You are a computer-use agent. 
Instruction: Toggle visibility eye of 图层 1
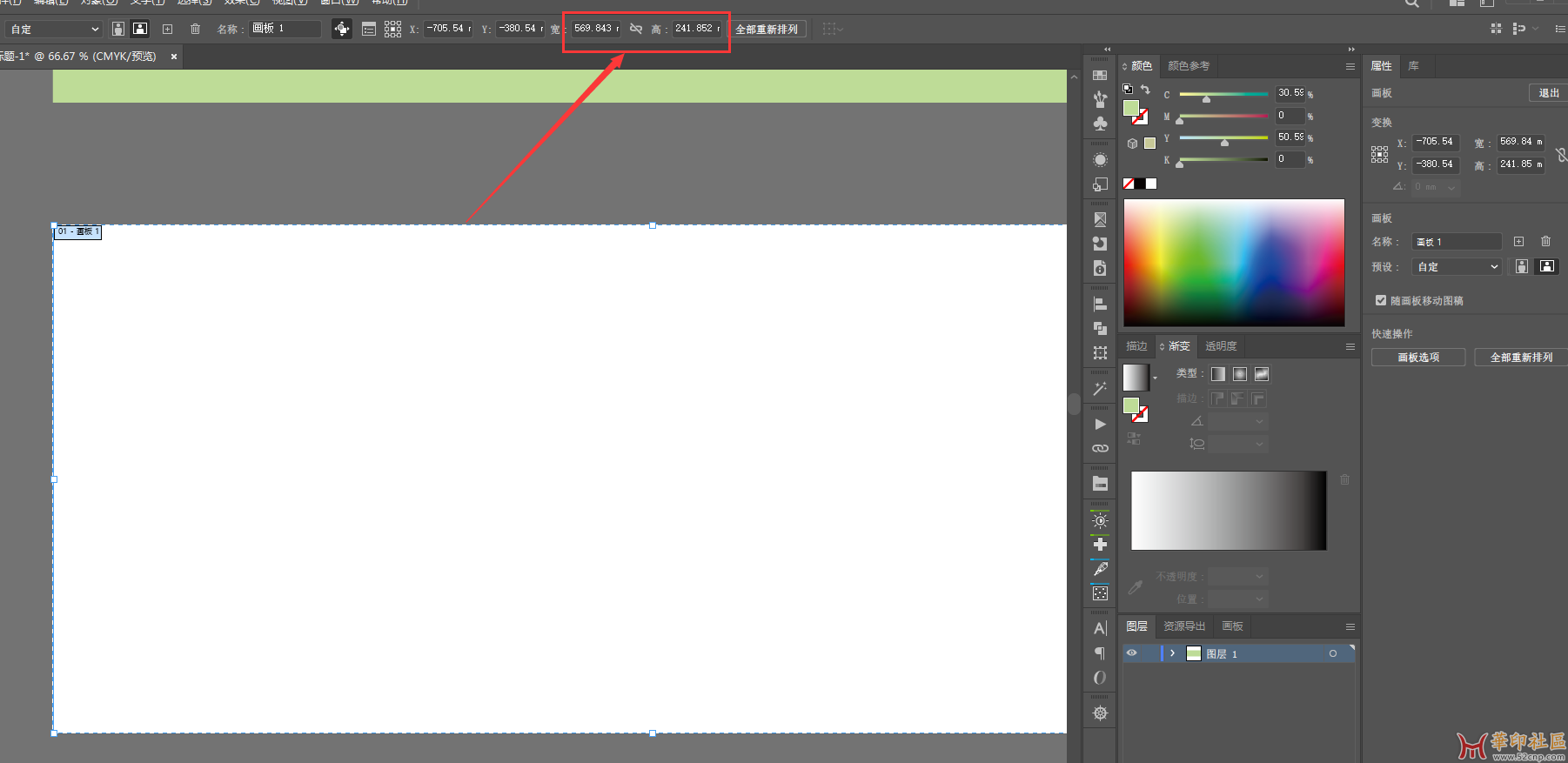click(x=1132, y=653)
